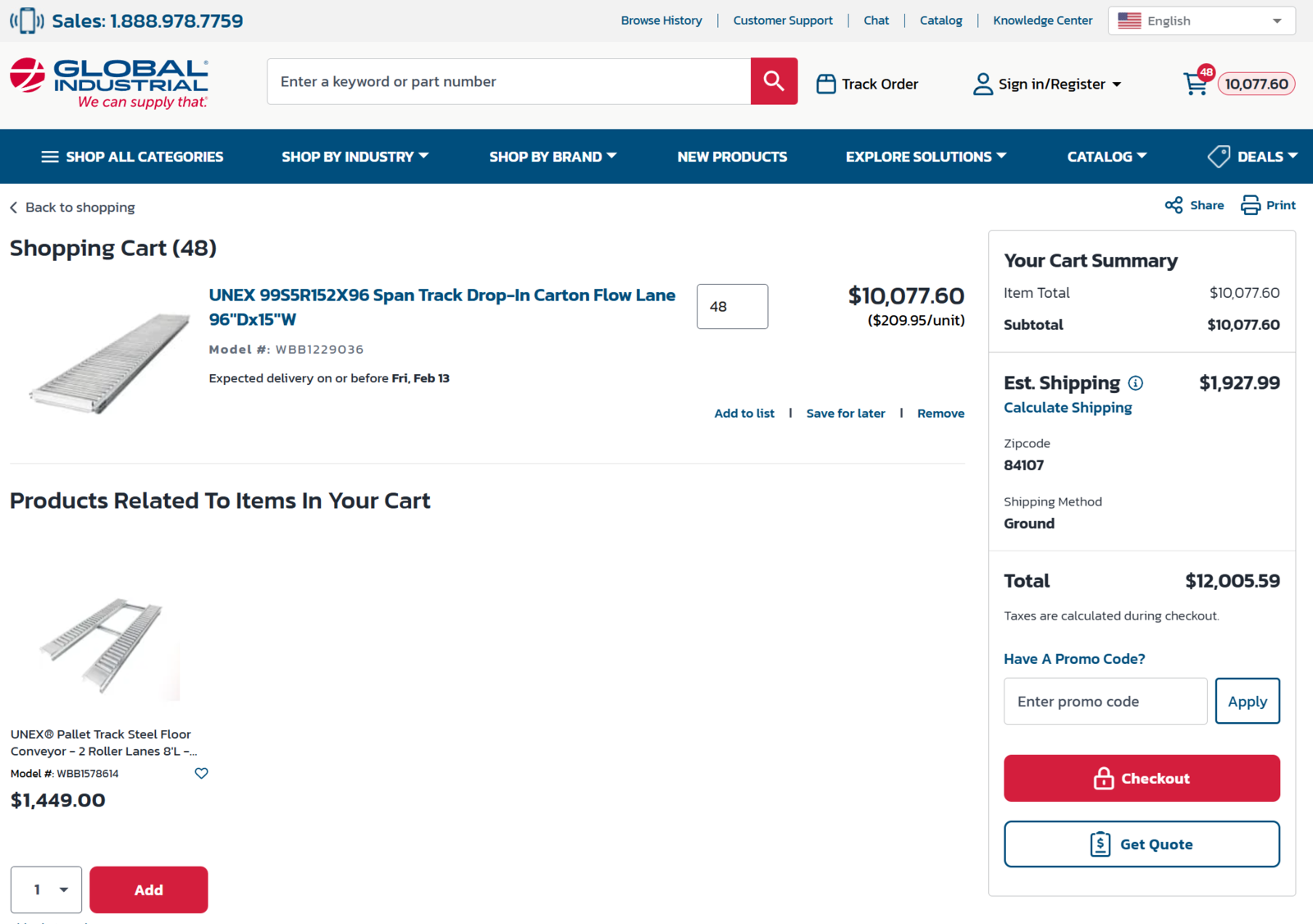The height and width of the screenshot is (924, 1313).
Task: Open the English language dropdown
Action: [1201, 21]
